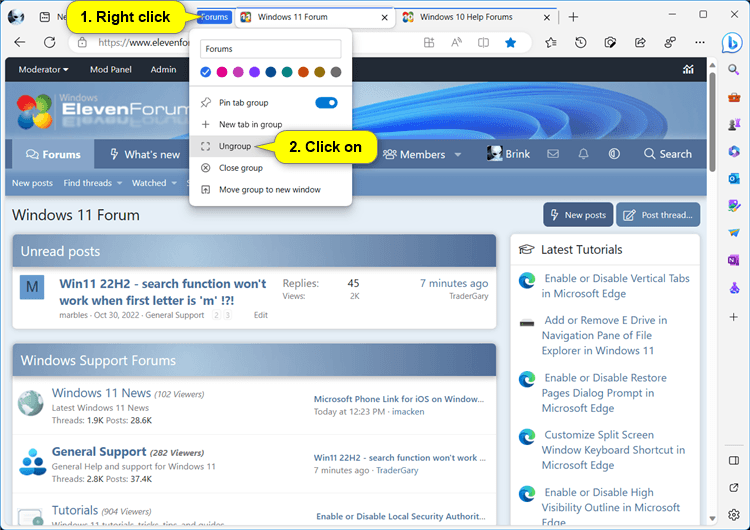Open browser History icon
The width and height of the screenshot is (750, 530).
click(581, 43)
